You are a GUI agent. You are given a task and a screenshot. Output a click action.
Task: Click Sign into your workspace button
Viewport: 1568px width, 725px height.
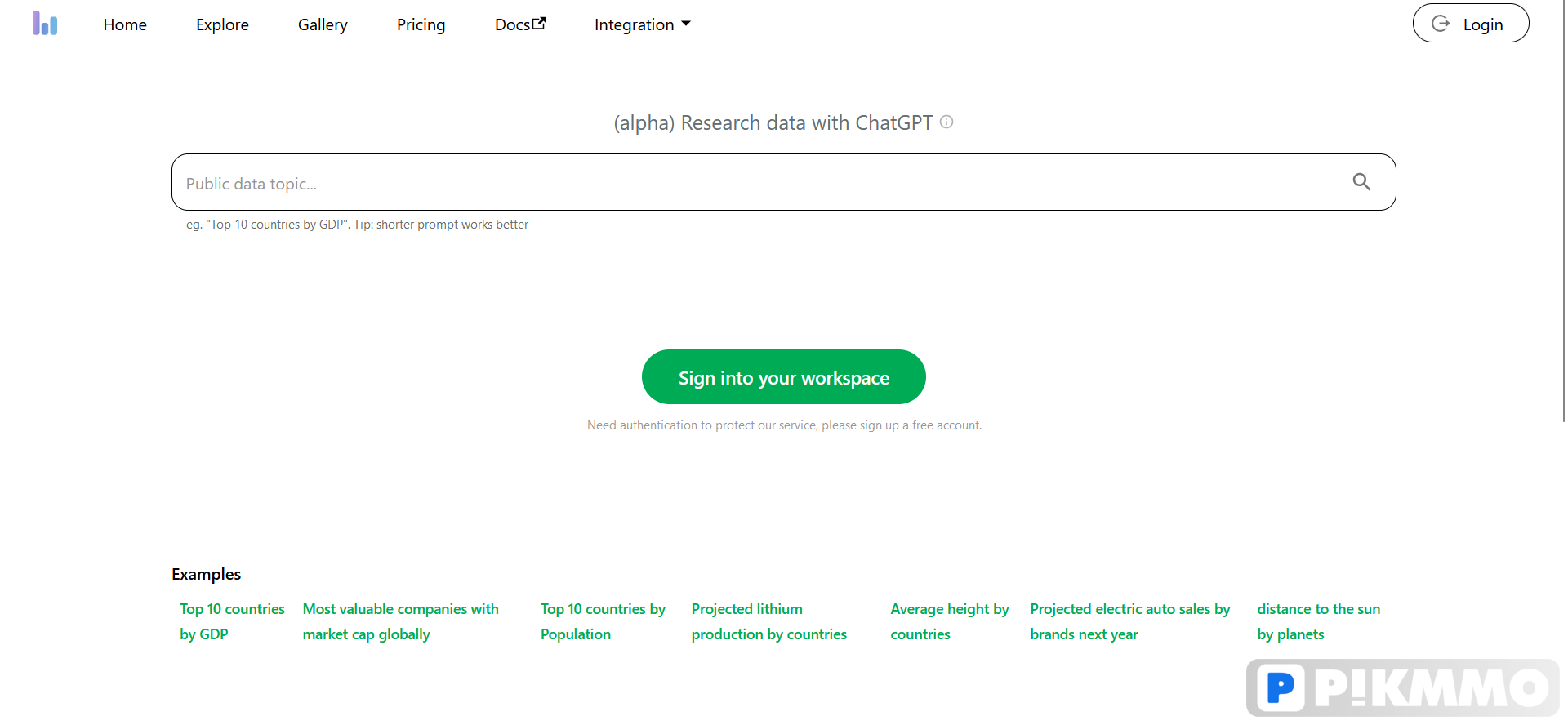784,377
